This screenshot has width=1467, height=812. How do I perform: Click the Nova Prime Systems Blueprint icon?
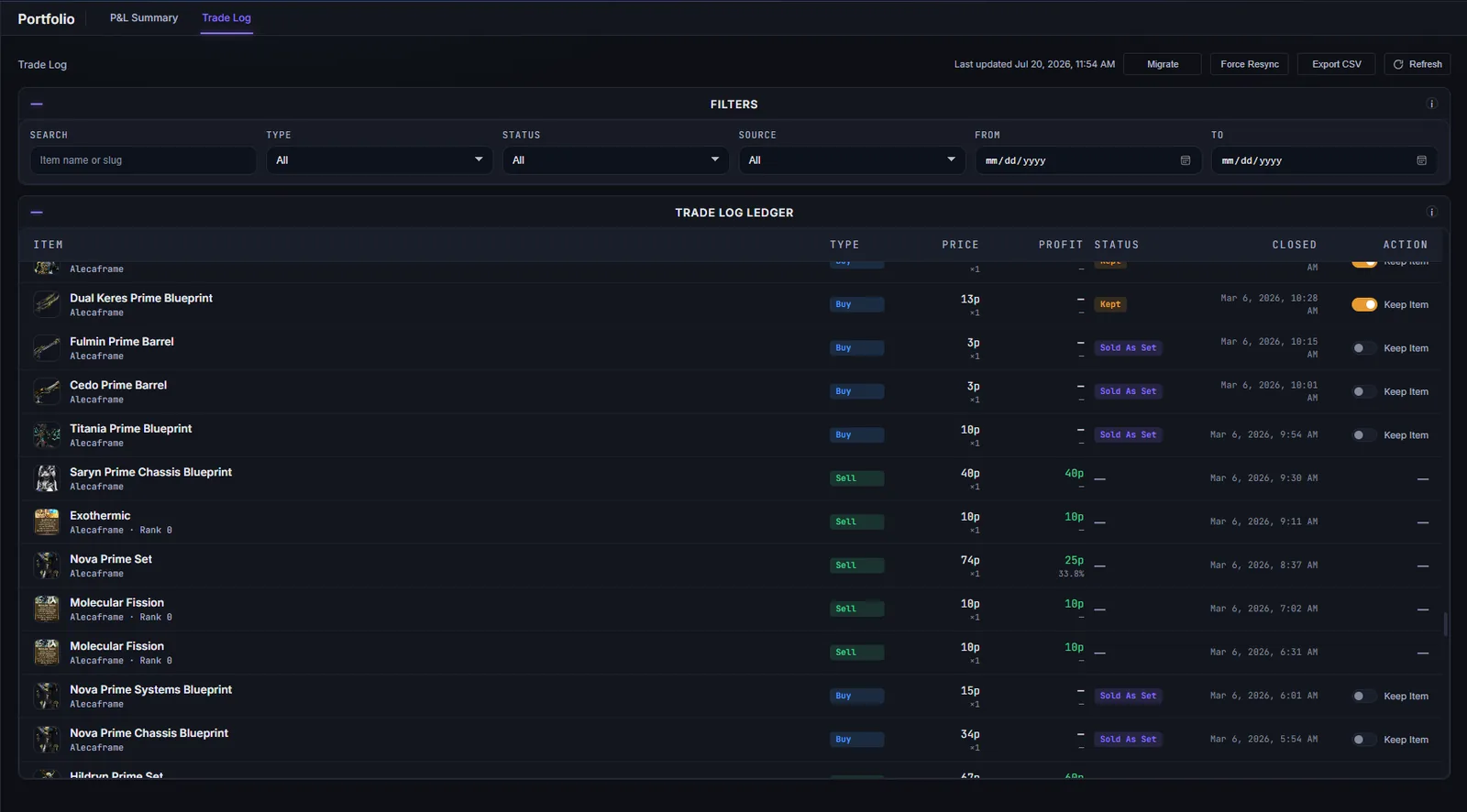[47, 696]
